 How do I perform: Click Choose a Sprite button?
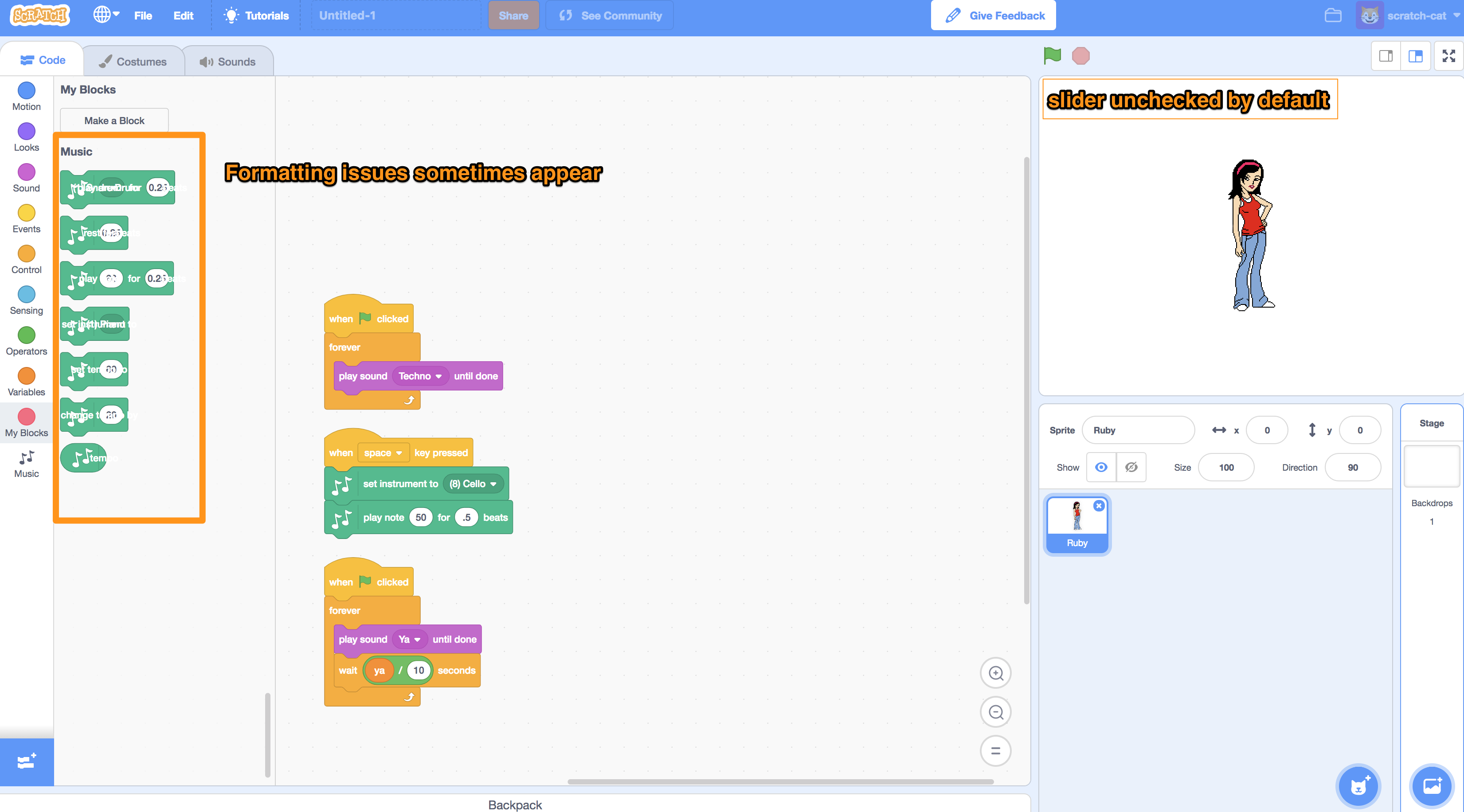1358,786
